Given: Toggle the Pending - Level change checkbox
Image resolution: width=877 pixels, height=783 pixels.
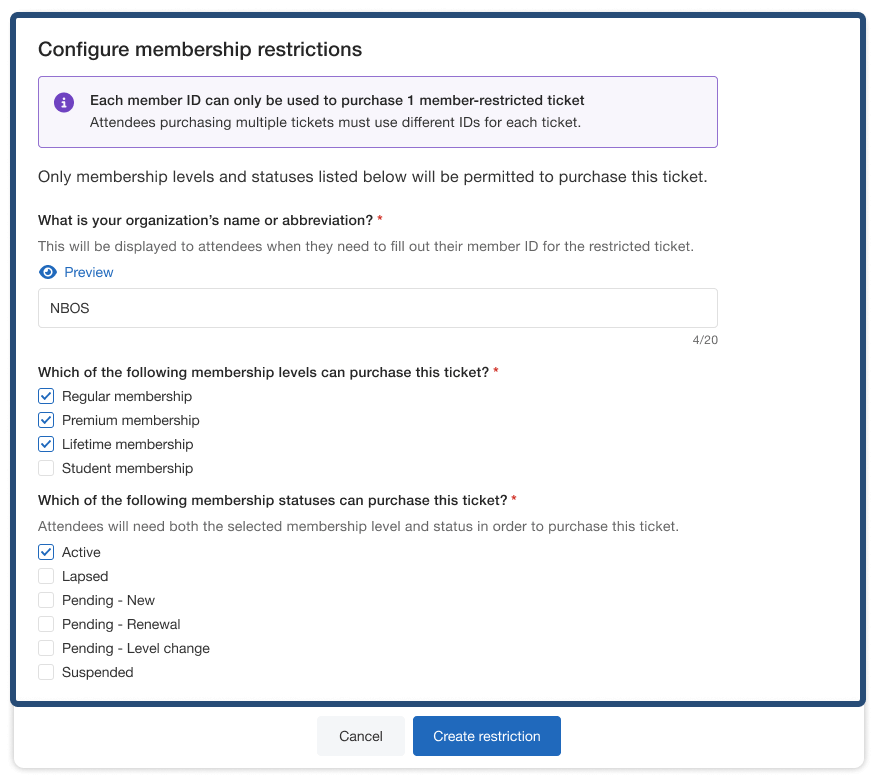Looking at the screenshot, I should click(46, 648).
